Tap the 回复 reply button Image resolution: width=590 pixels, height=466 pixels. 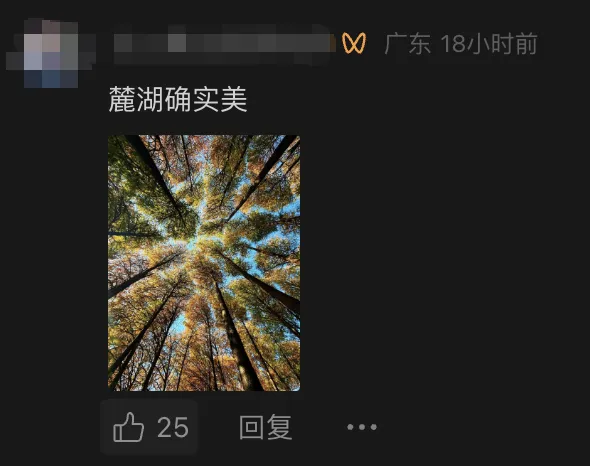(x=265, y=427)
